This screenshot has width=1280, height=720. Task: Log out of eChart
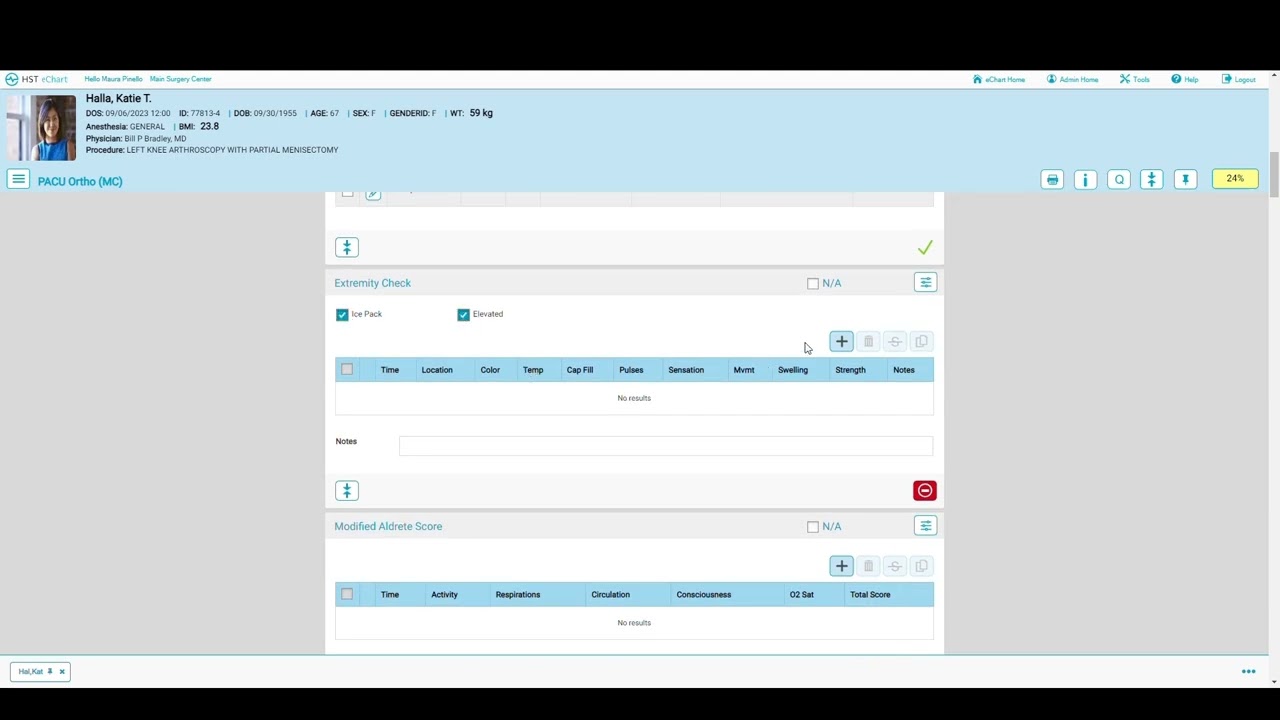coord(1238,79)
